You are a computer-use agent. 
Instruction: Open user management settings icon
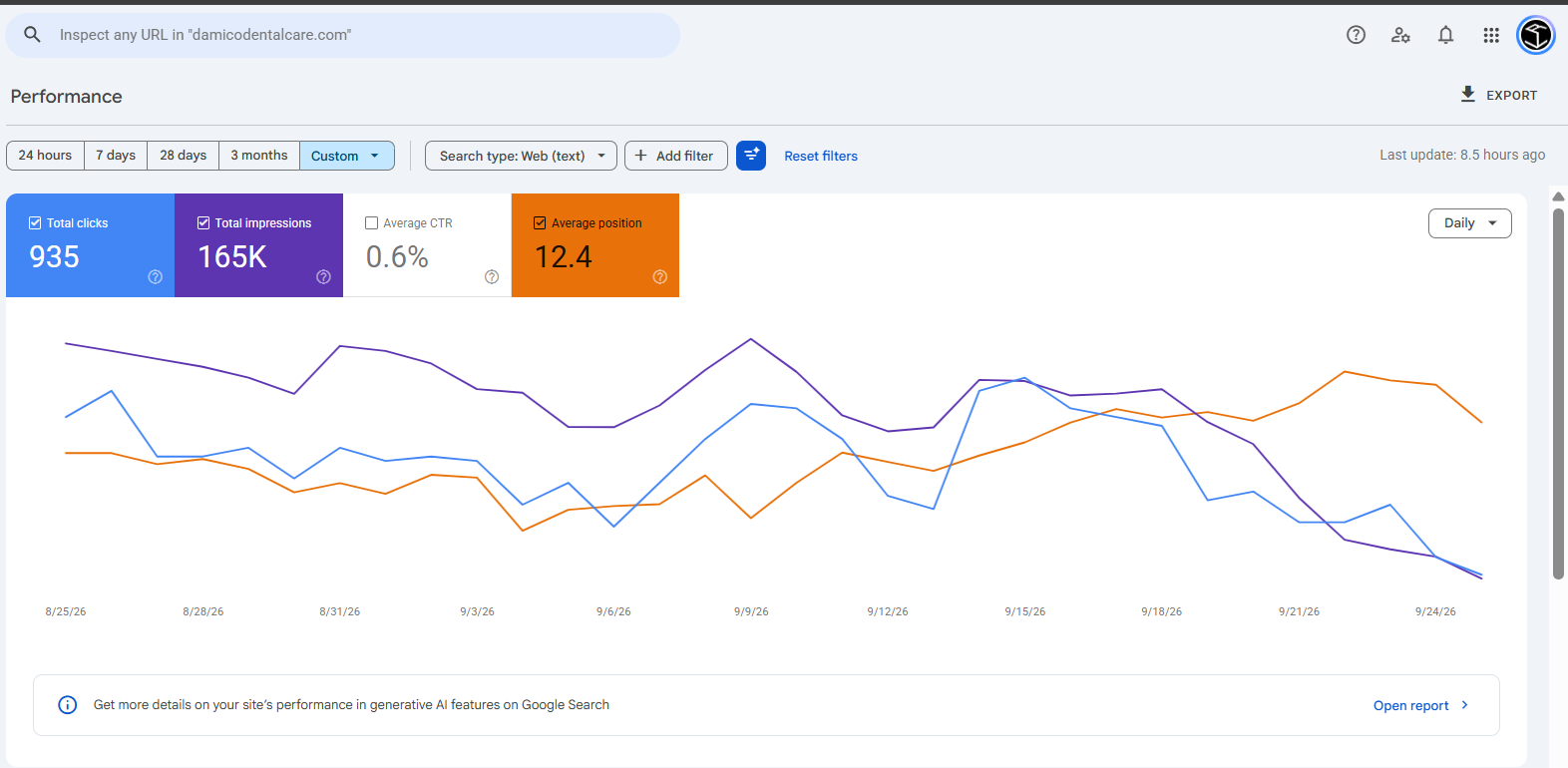point(1400,35)
